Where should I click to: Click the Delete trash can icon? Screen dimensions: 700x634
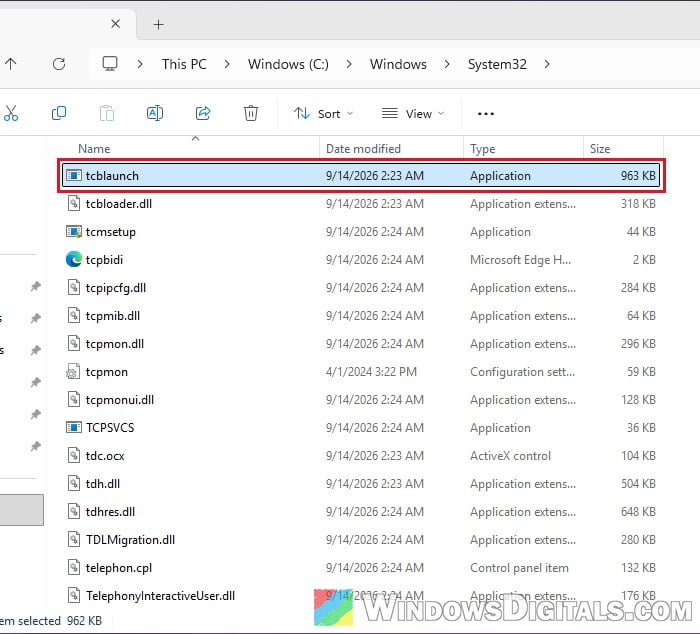pos(251,113)
